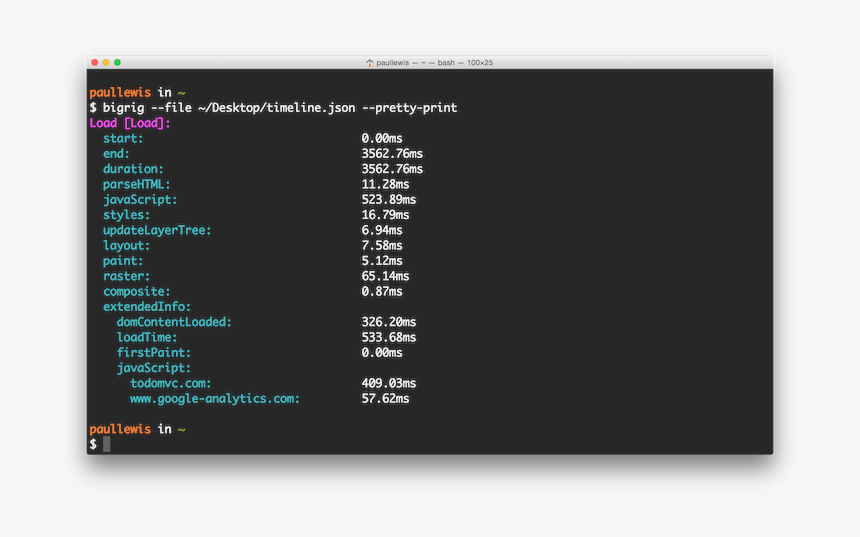This screenshot has height=537, width=860.
Task: Click the terminal title 'paullewis — ~ — bash — 100×25'
Action: click(434, 63)
